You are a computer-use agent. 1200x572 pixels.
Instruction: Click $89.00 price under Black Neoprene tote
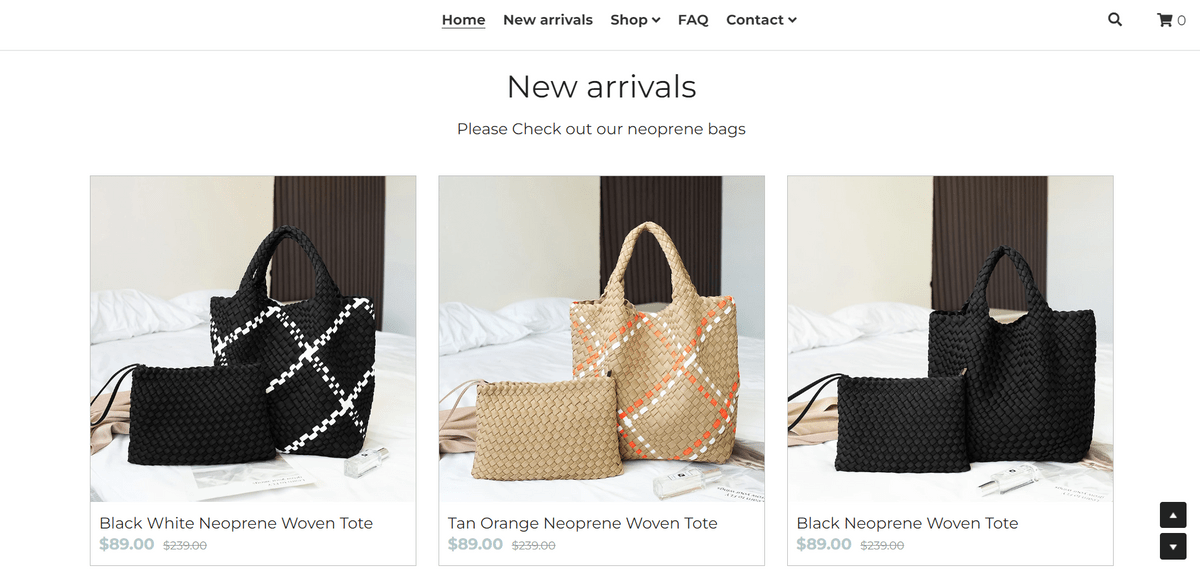click(x=824, y=545)
